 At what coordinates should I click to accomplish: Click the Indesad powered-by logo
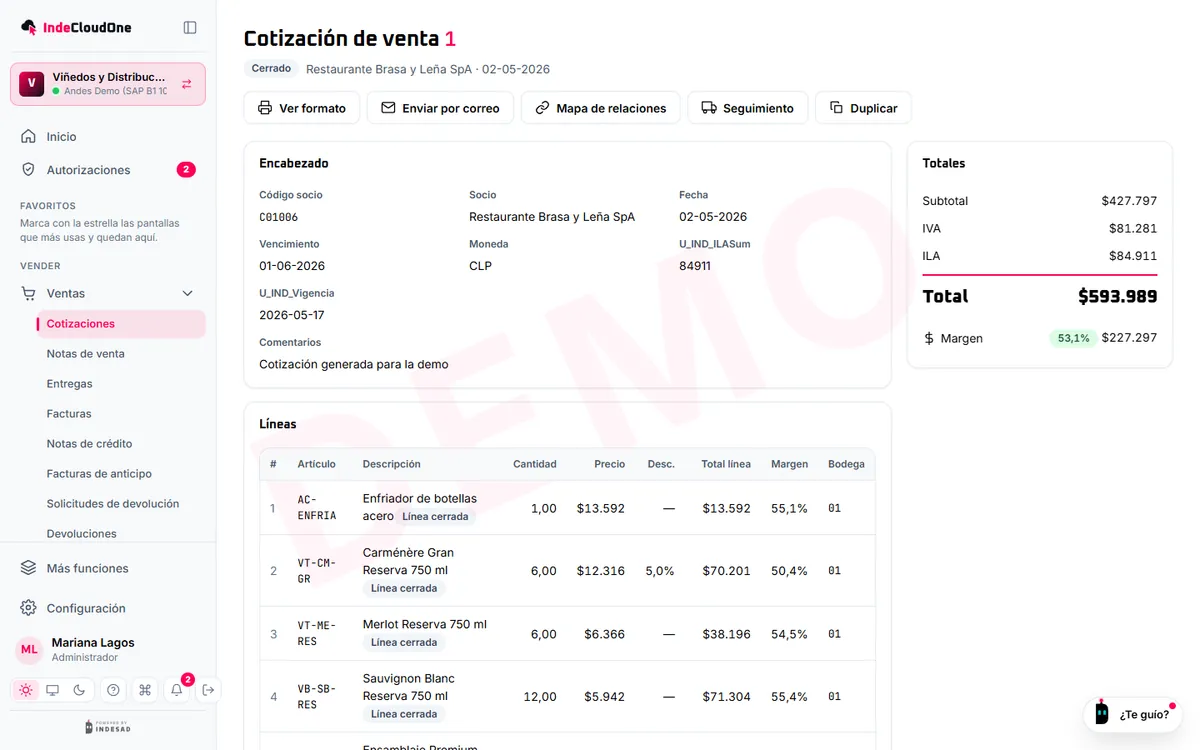pos(108,727)
